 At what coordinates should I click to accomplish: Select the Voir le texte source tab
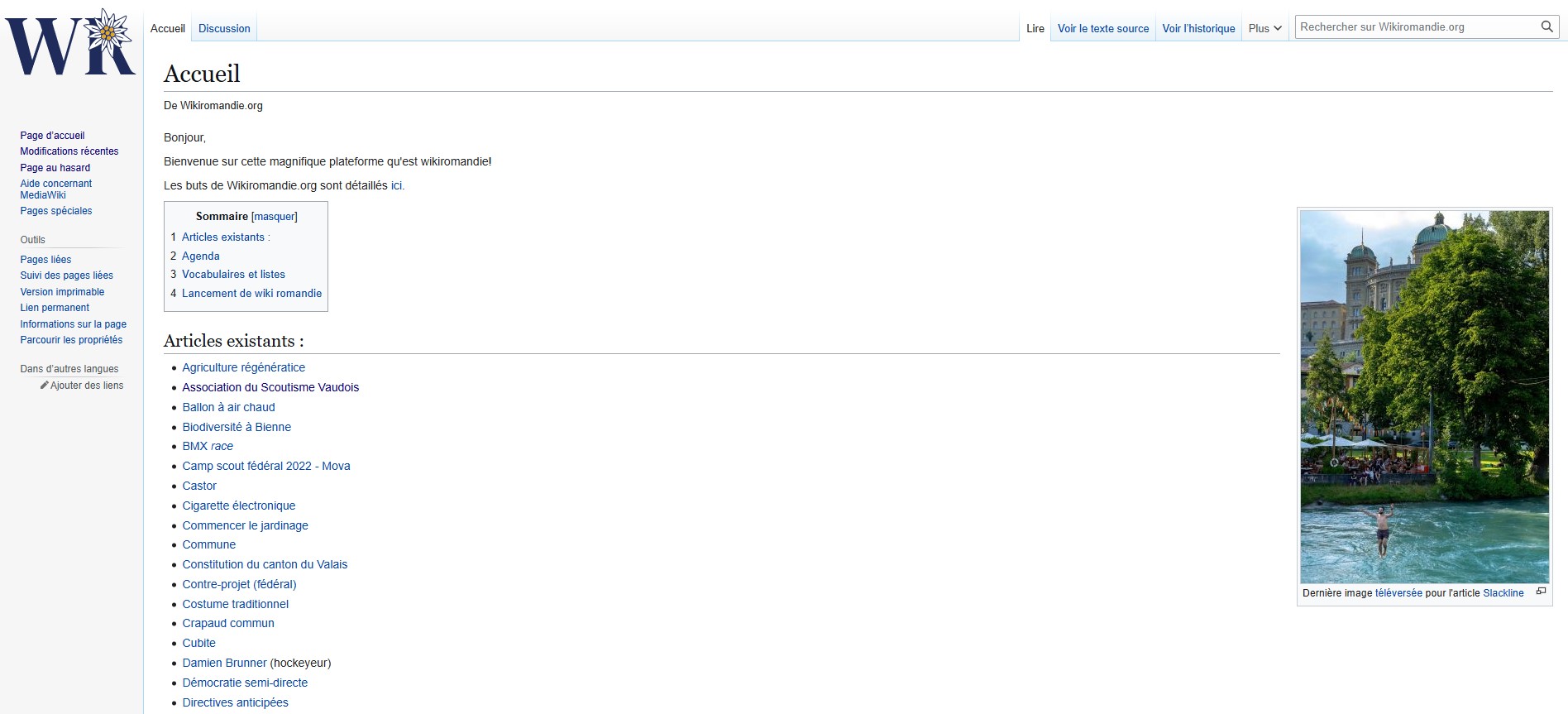[x=1102, y=28]
